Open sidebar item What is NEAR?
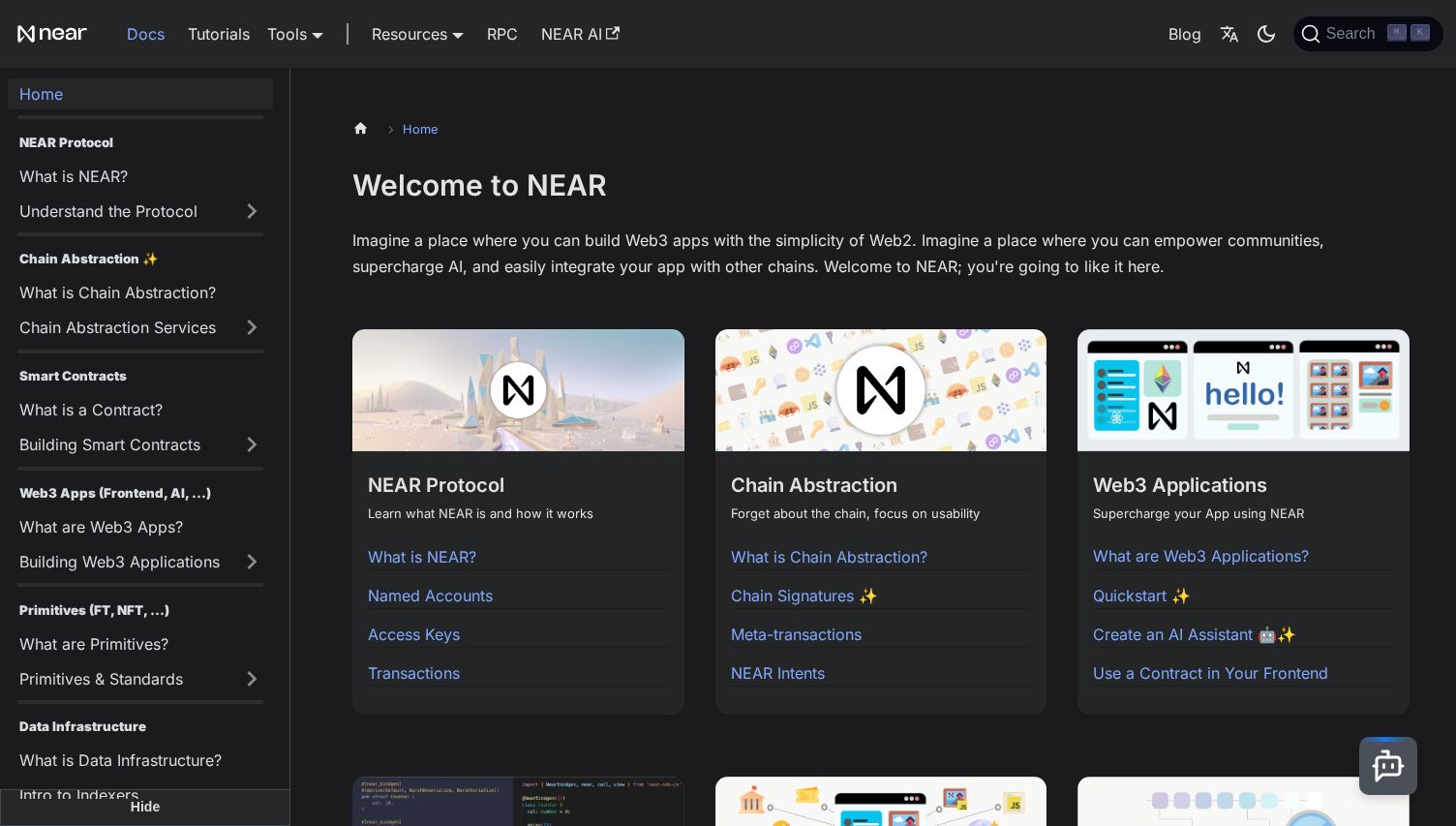The width and height of the screenshot is (1456, 826). pos(74,176)
